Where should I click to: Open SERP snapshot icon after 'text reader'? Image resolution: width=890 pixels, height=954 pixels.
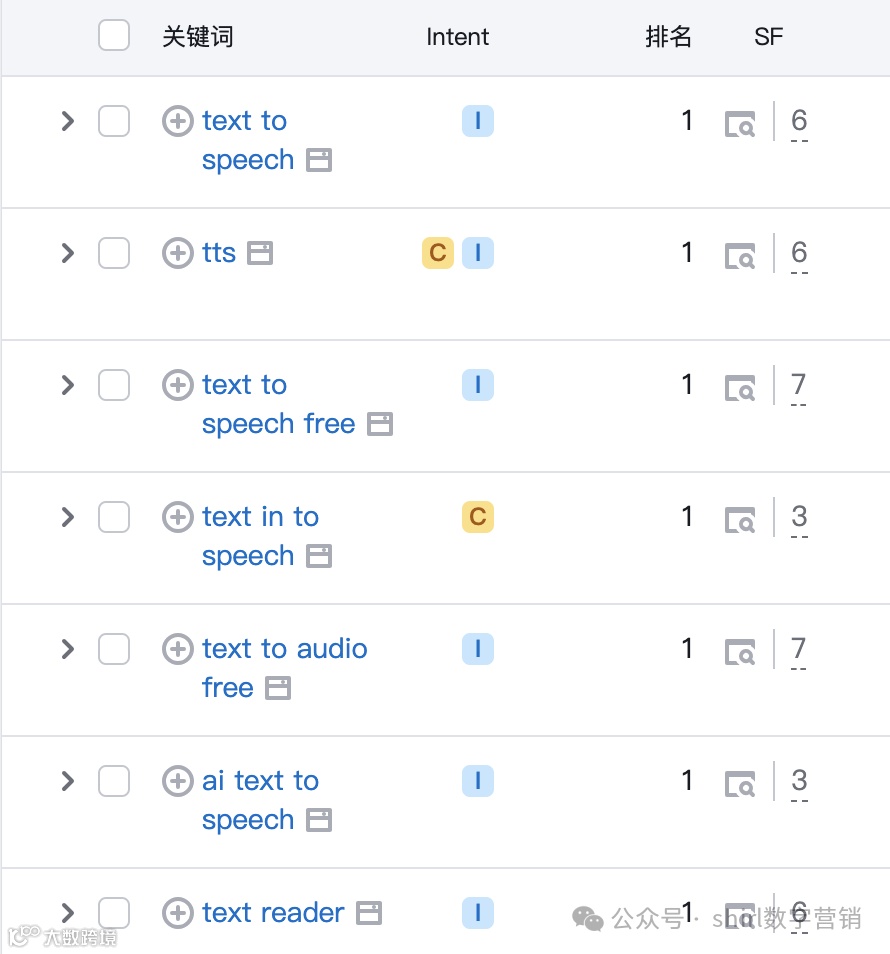click(369, 913)
